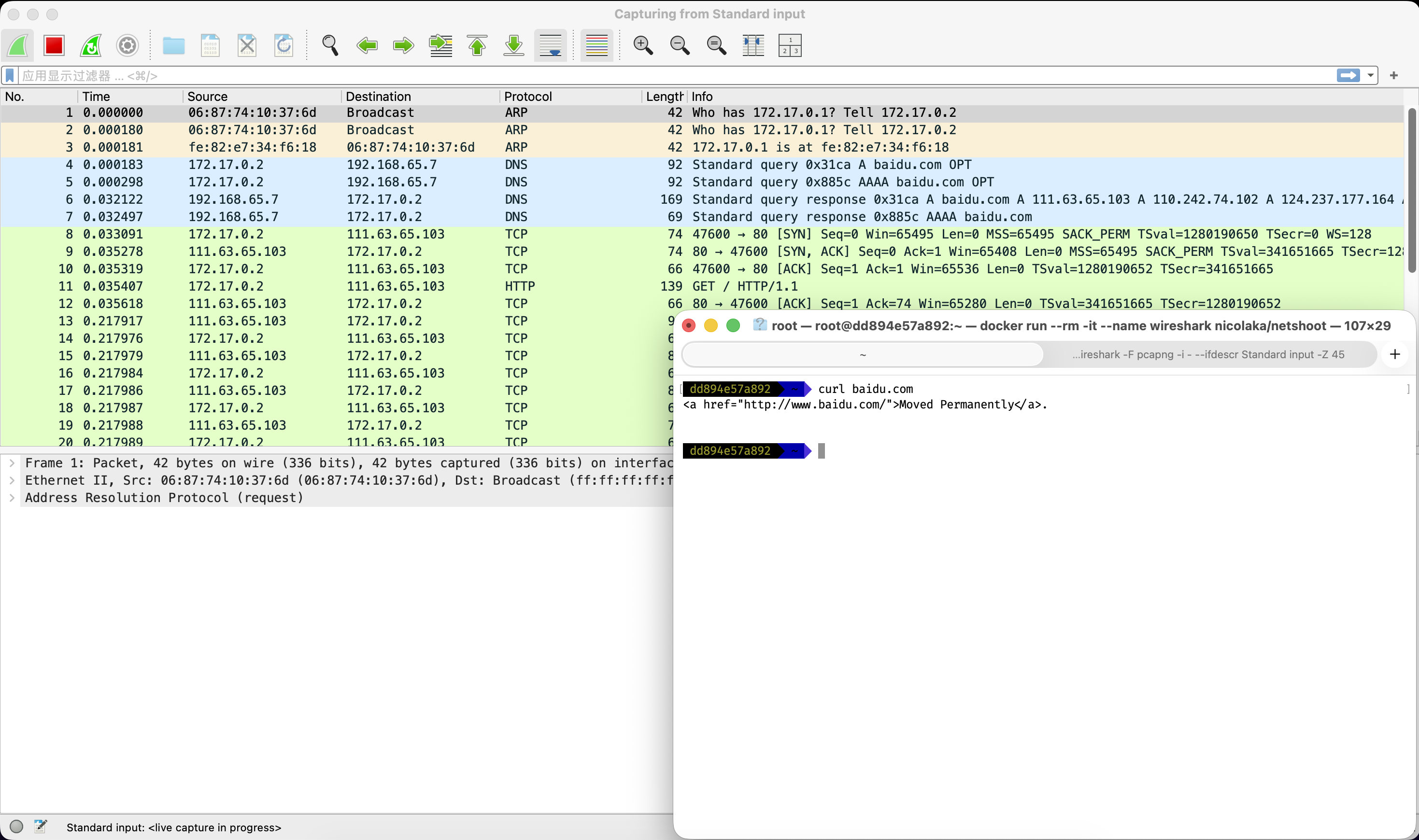
Task: Toggle the display filter bookmark
Action: (x=10, y=75)
